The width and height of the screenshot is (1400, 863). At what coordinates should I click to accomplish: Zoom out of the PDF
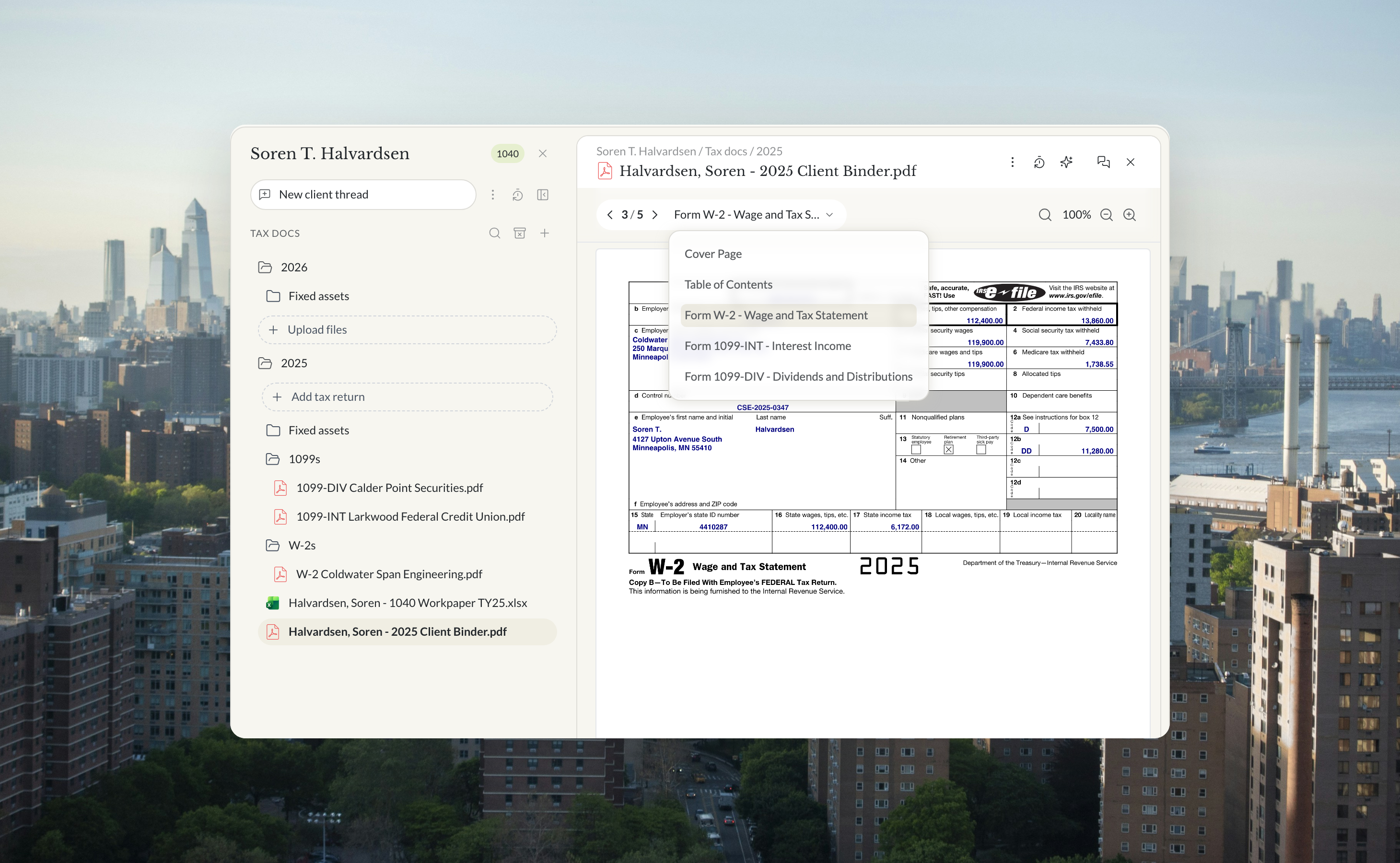point(1106,215)
